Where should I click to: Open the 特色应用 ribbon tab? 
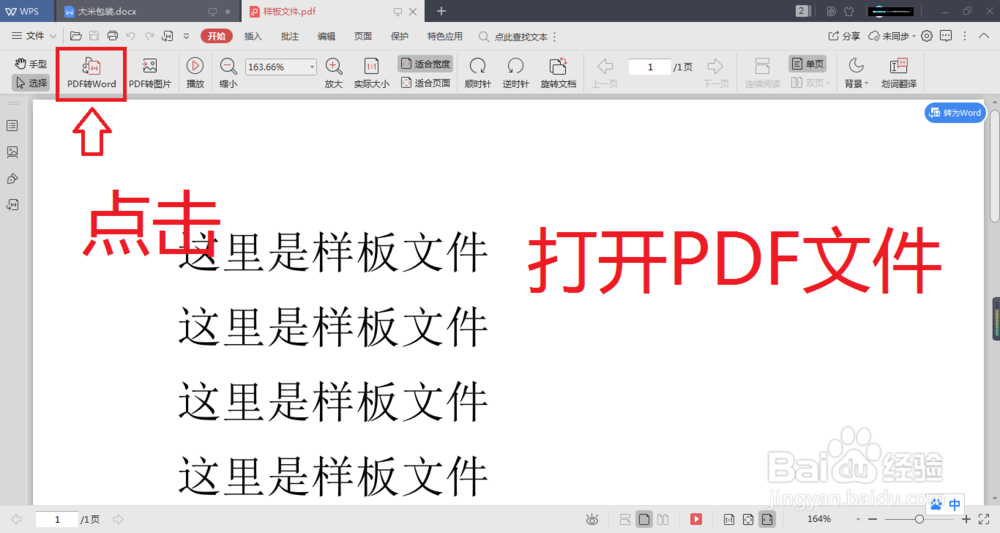pos(445,36)
